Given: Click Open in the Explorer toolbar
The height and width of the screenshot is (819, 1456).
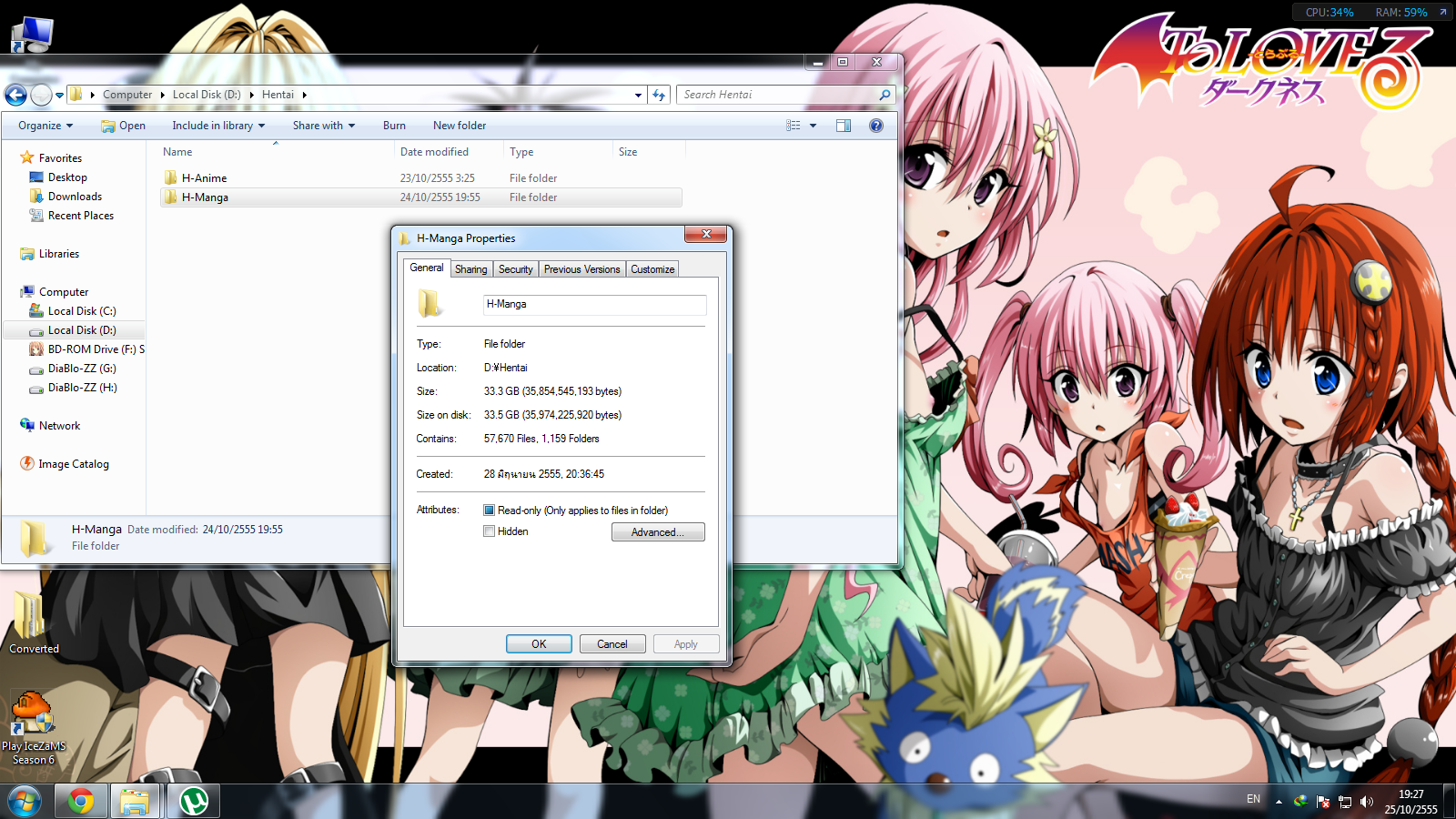Looking at the screenshot, I should 124,126.
